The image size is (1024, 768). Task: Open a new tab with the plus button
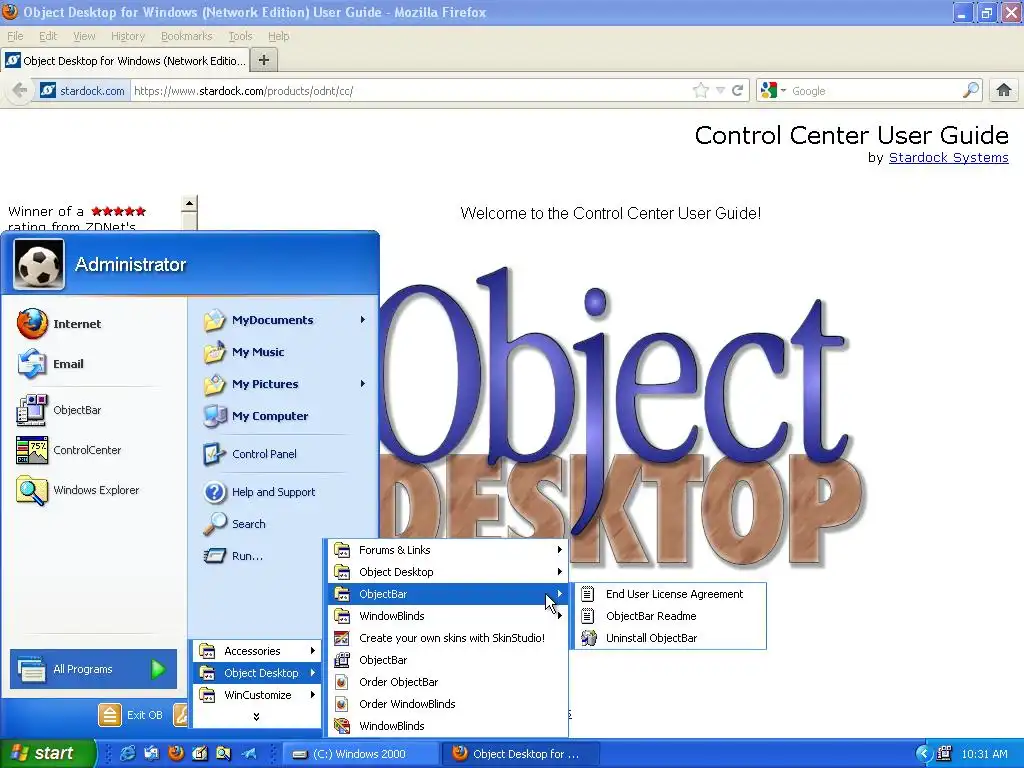tap(264, 61)
